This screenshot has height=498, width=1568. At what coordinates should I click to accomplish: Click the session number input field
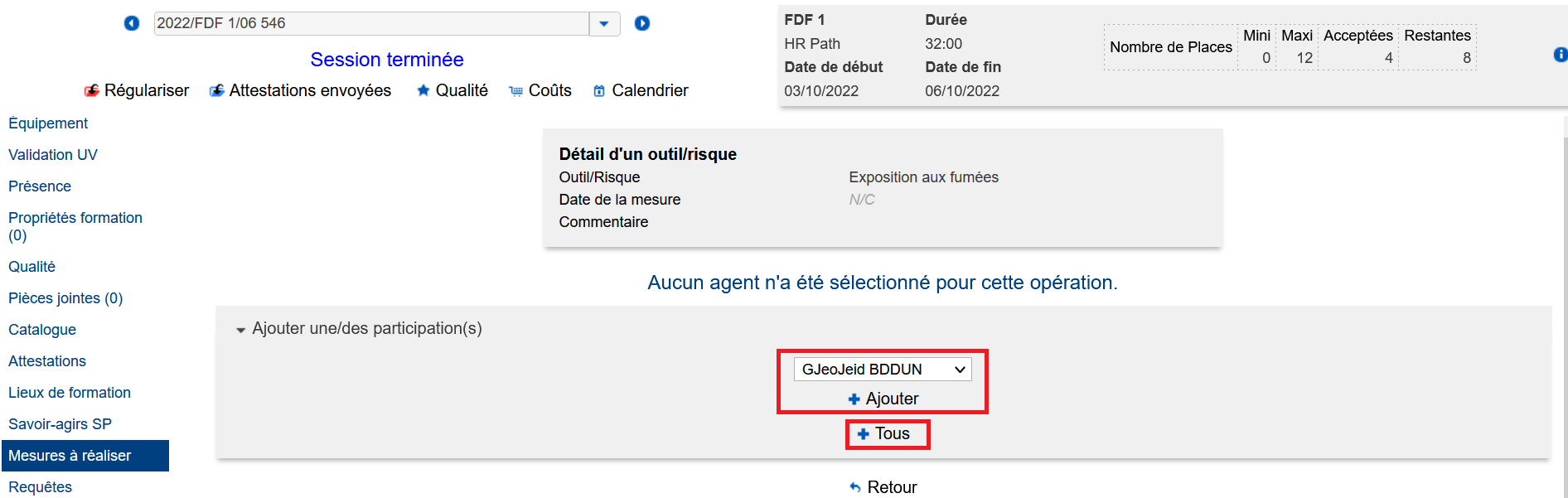point(371,23)
